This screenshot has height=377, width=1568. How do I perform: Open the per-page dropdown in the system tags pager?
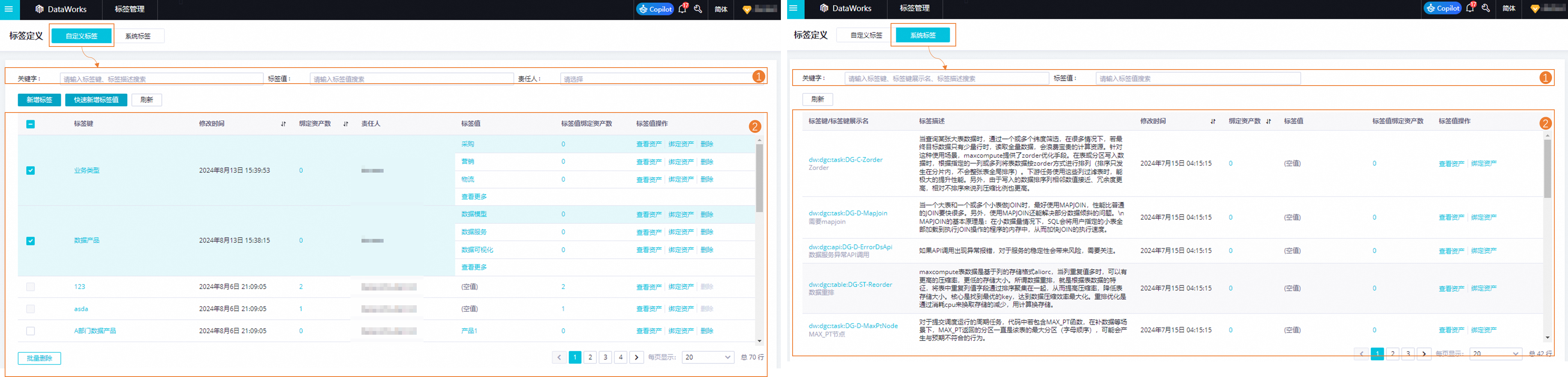pyautogui.click(x=1495, y=354)
